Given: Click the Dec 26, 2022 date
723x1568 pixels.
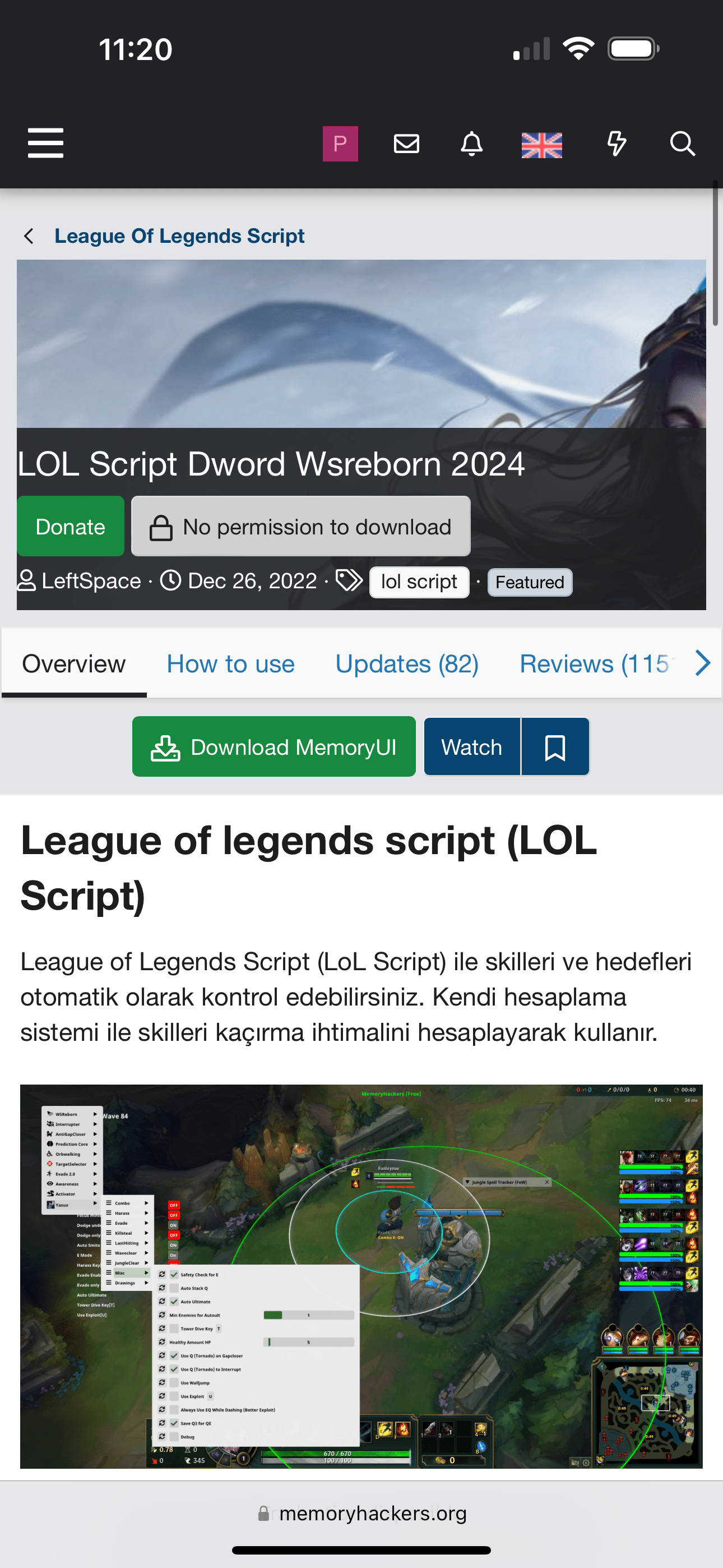Looking at the screenshot, I should 252,582.
